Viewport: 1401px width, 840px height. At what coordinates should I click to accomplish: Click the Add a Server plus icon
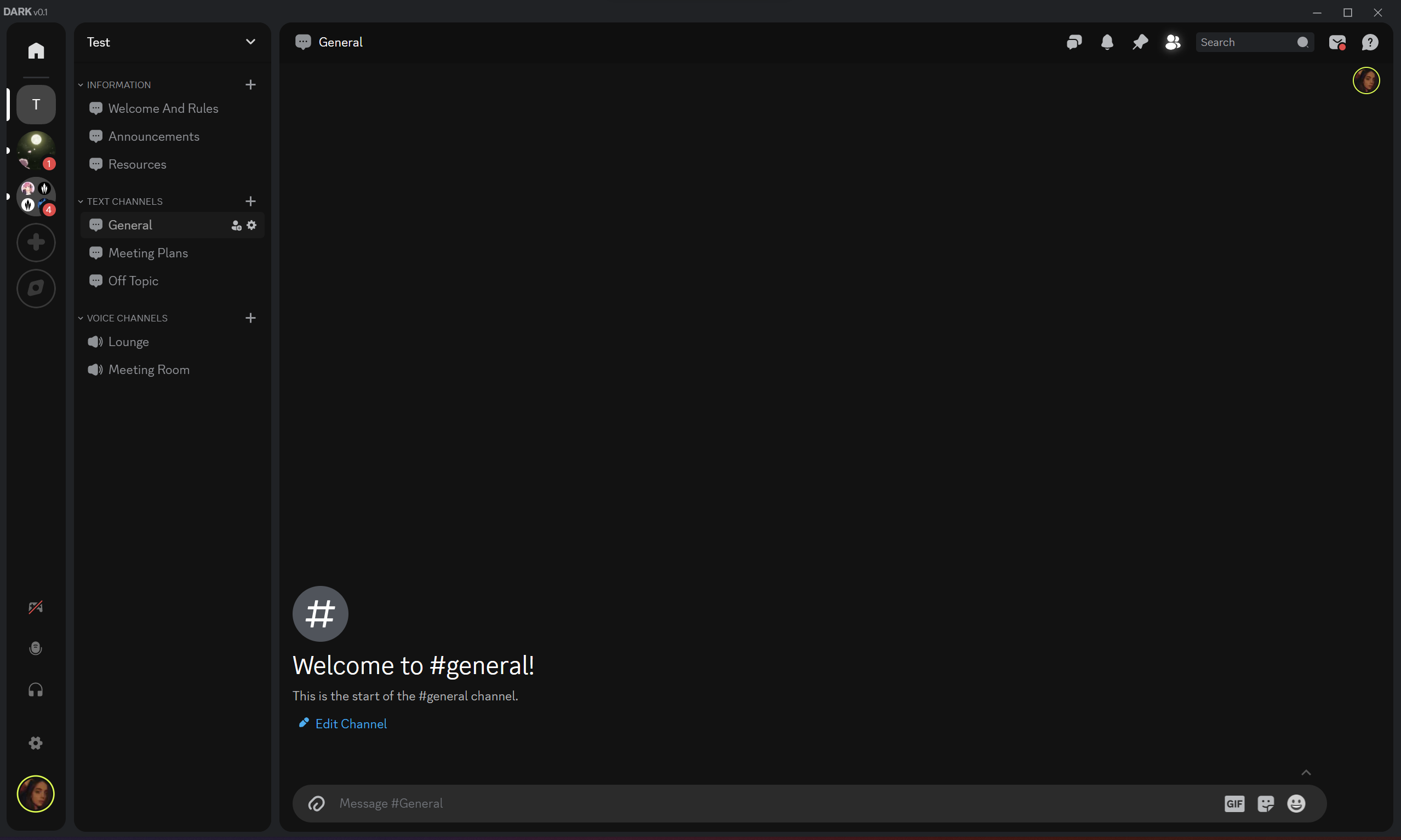(36, 242)
